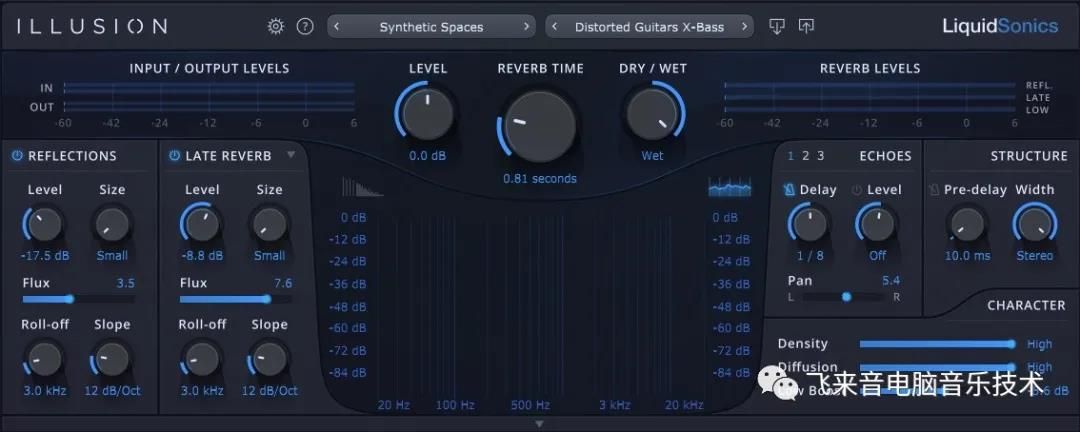Adjust the Density slider
The width and height of the screenshot is (1080, 432).
(937, 344)
